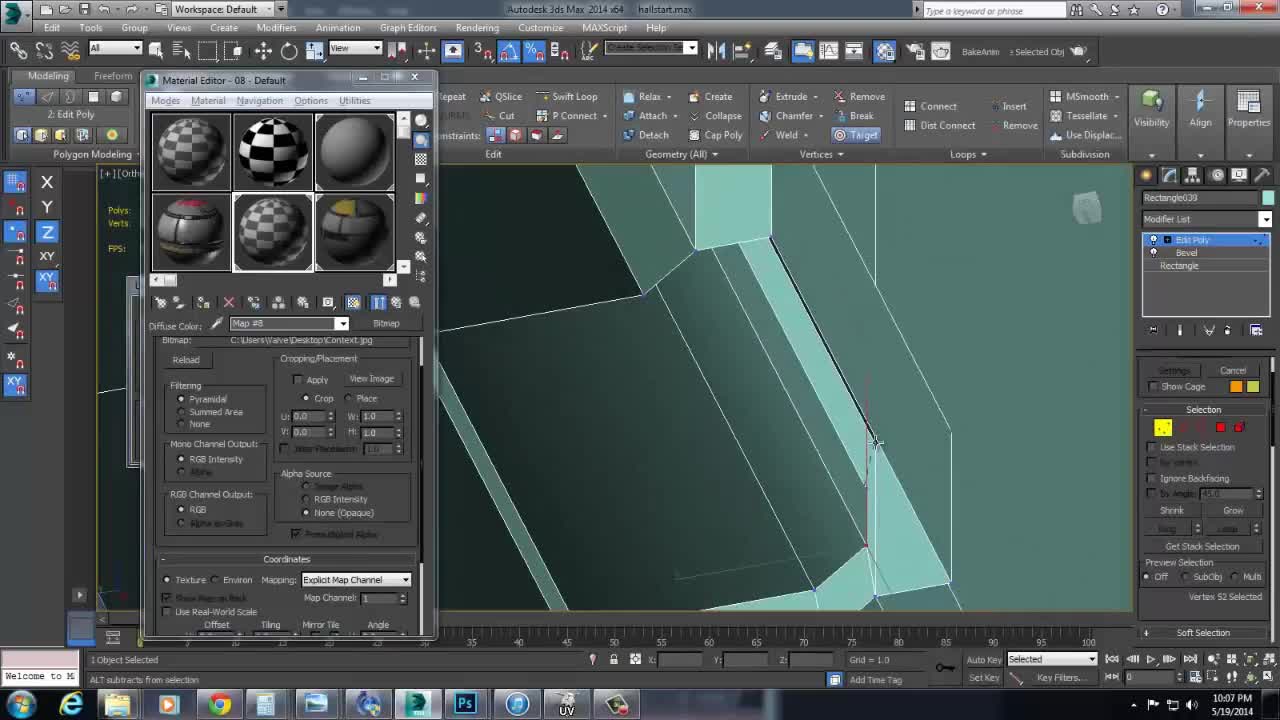Click Delete material icon in Material Editor
Image resolution: width=1280 pixels, height=720 pixels.
click(229, 302)
